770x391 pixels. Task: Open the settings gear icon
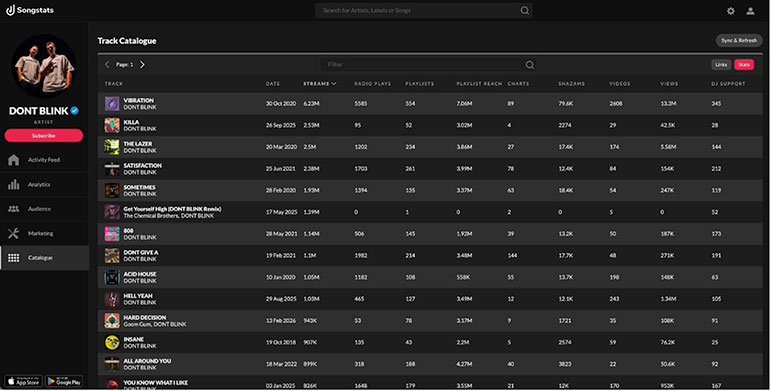pos(731,11)
